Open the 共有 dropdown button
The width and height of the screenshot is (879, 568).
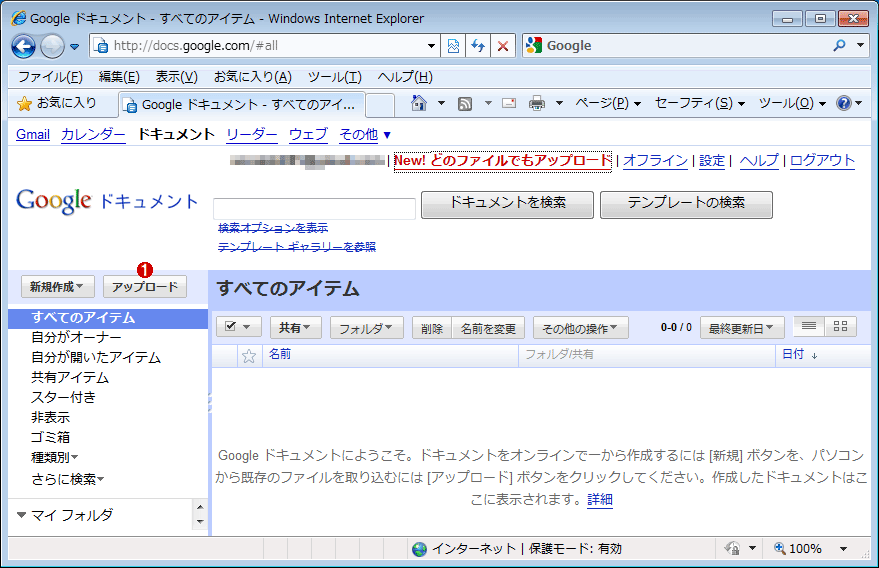pos(295,328)
